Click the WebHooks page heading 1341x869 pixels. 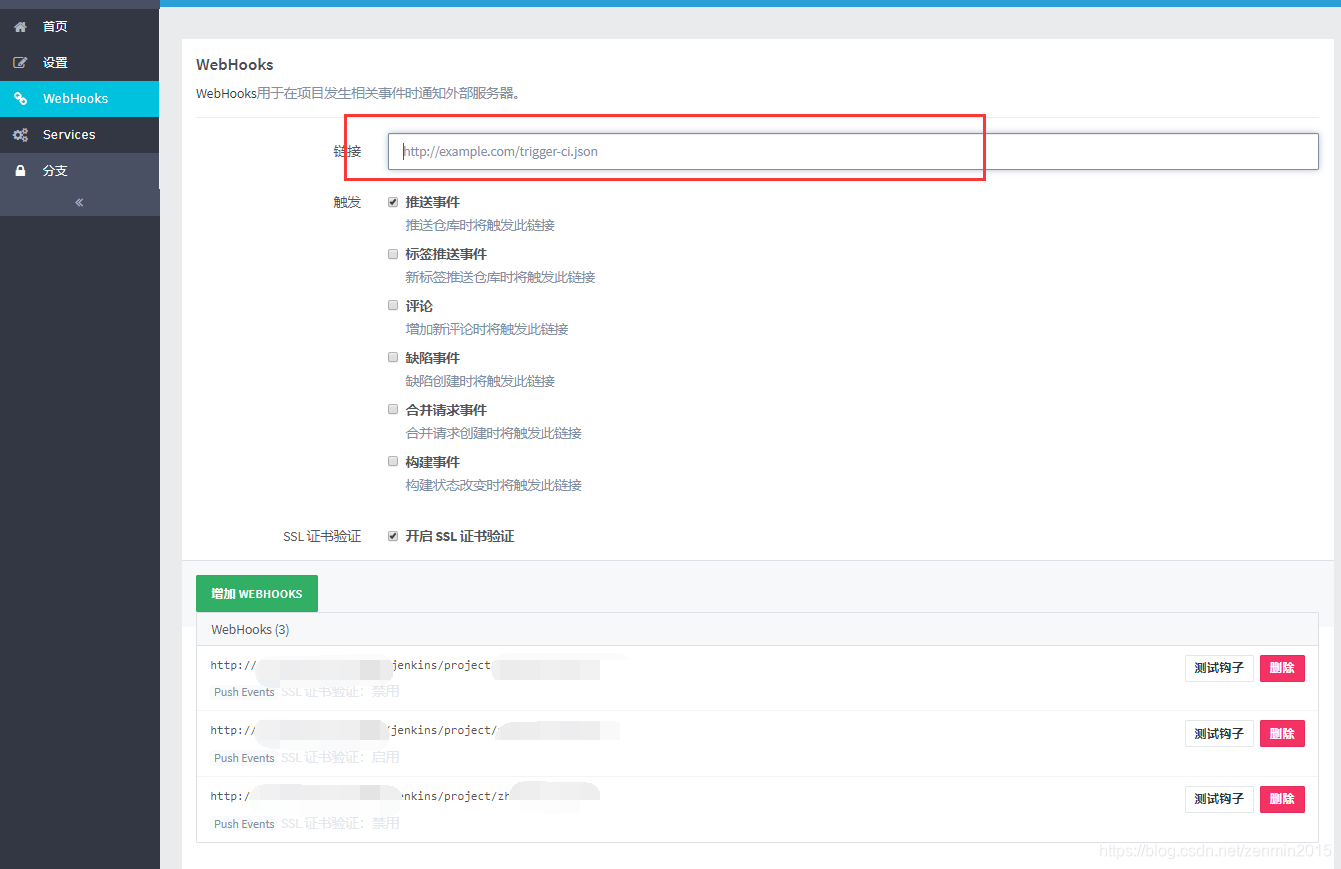234,64
